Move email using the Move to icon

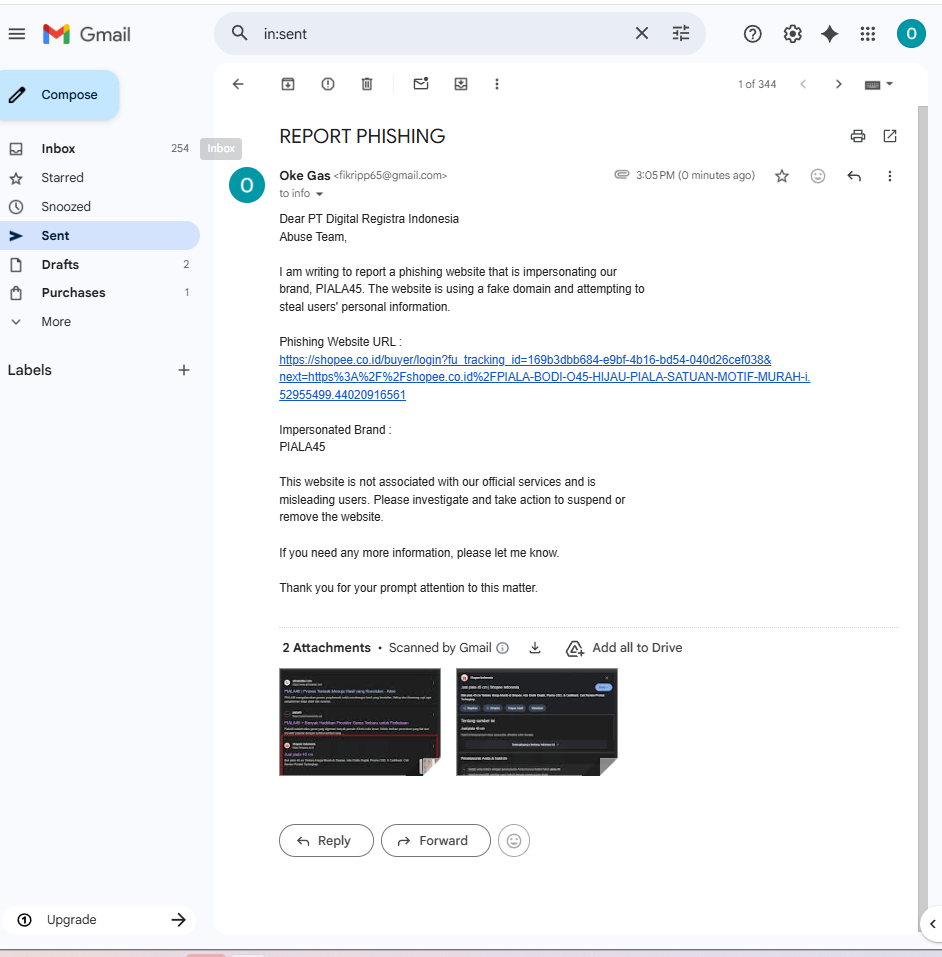(x=461, y=84)
